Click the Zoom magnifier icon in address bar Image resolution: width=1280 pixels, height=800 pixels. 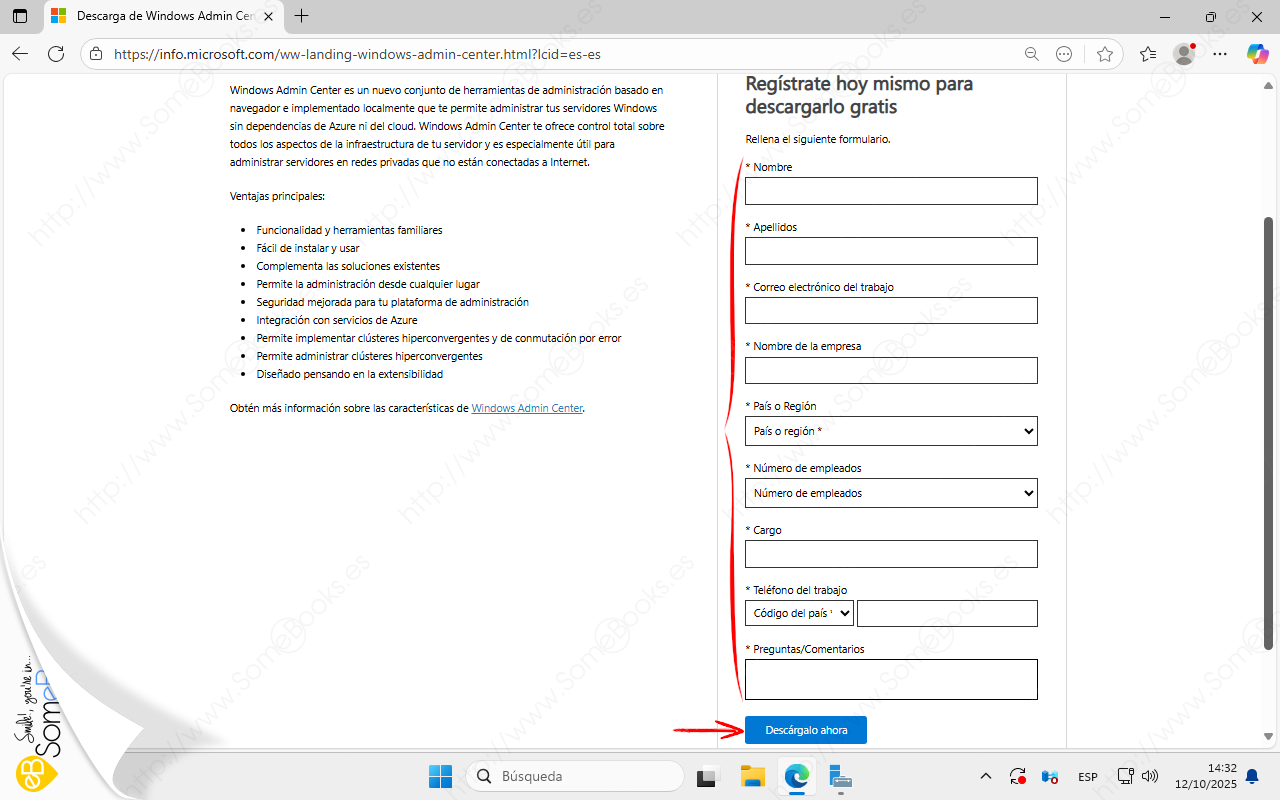[1031, 54]
